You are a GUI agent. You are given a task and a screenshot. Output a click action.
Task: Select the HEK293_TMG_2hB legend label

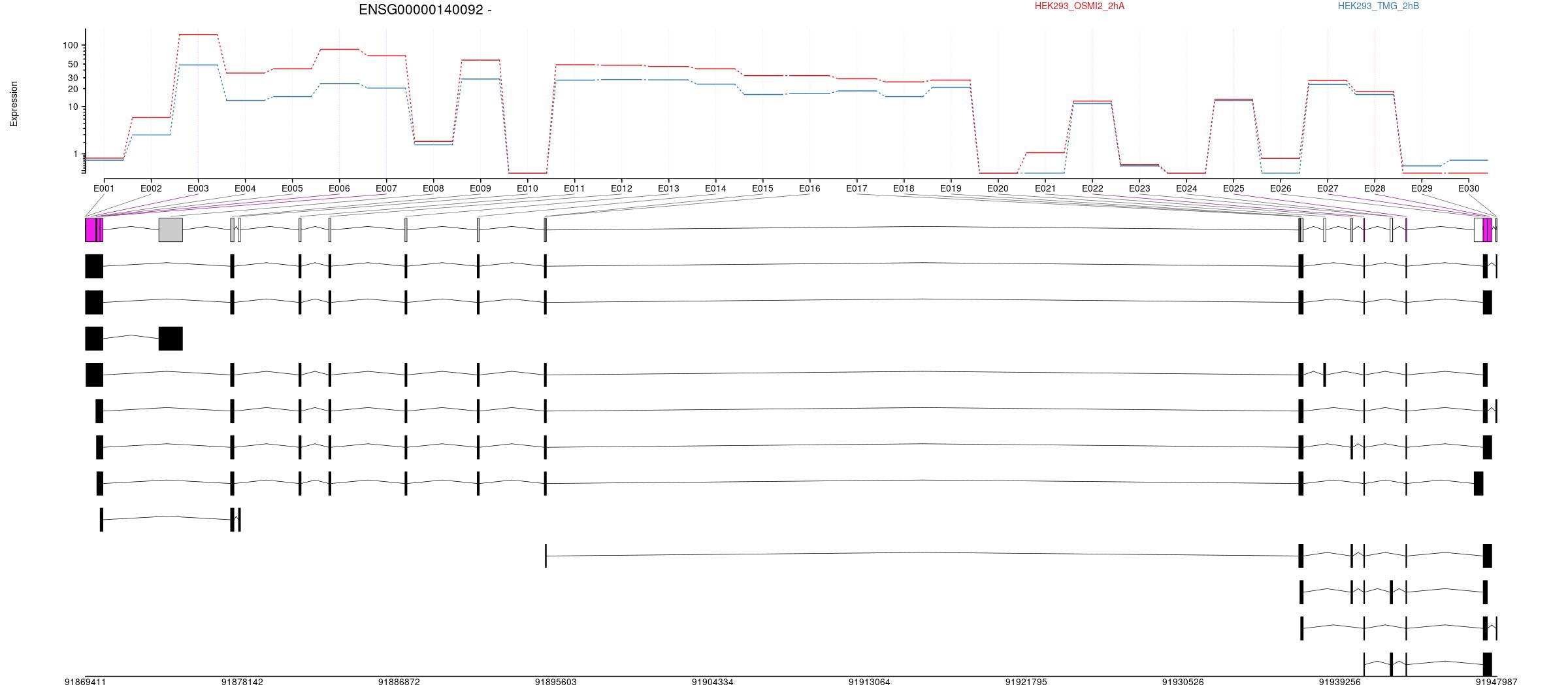(1378, 6)
